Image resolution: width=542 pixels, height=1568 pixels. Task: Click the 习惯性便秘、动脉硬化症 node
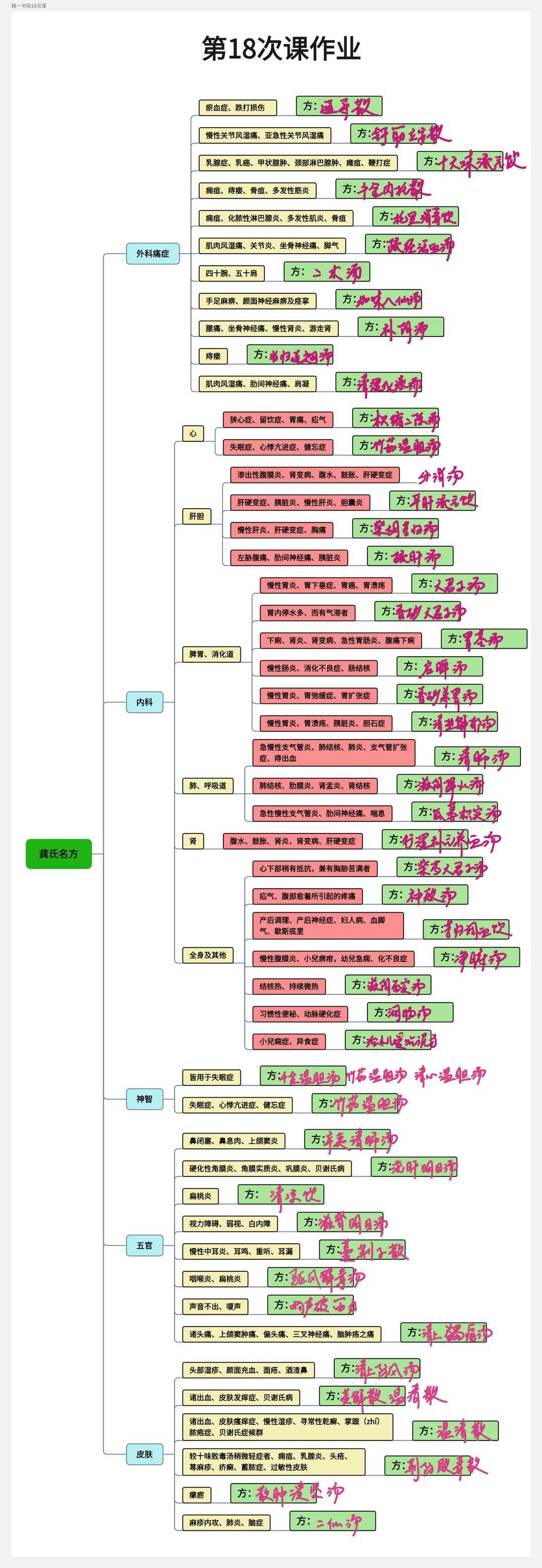point(300,1014)
